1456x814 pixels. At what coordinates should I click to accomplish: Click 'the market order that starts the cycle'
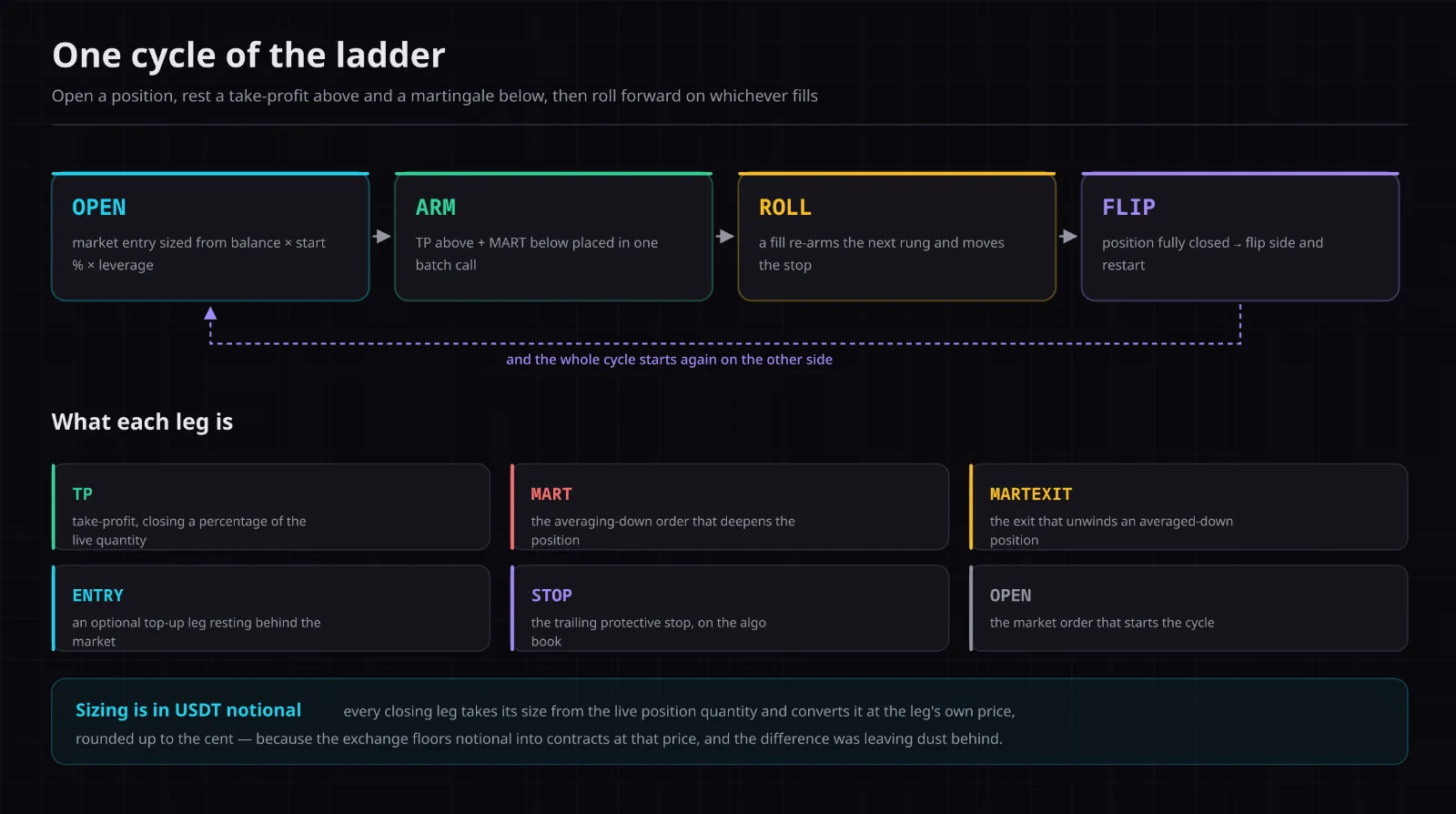(x=1102, y=623)
